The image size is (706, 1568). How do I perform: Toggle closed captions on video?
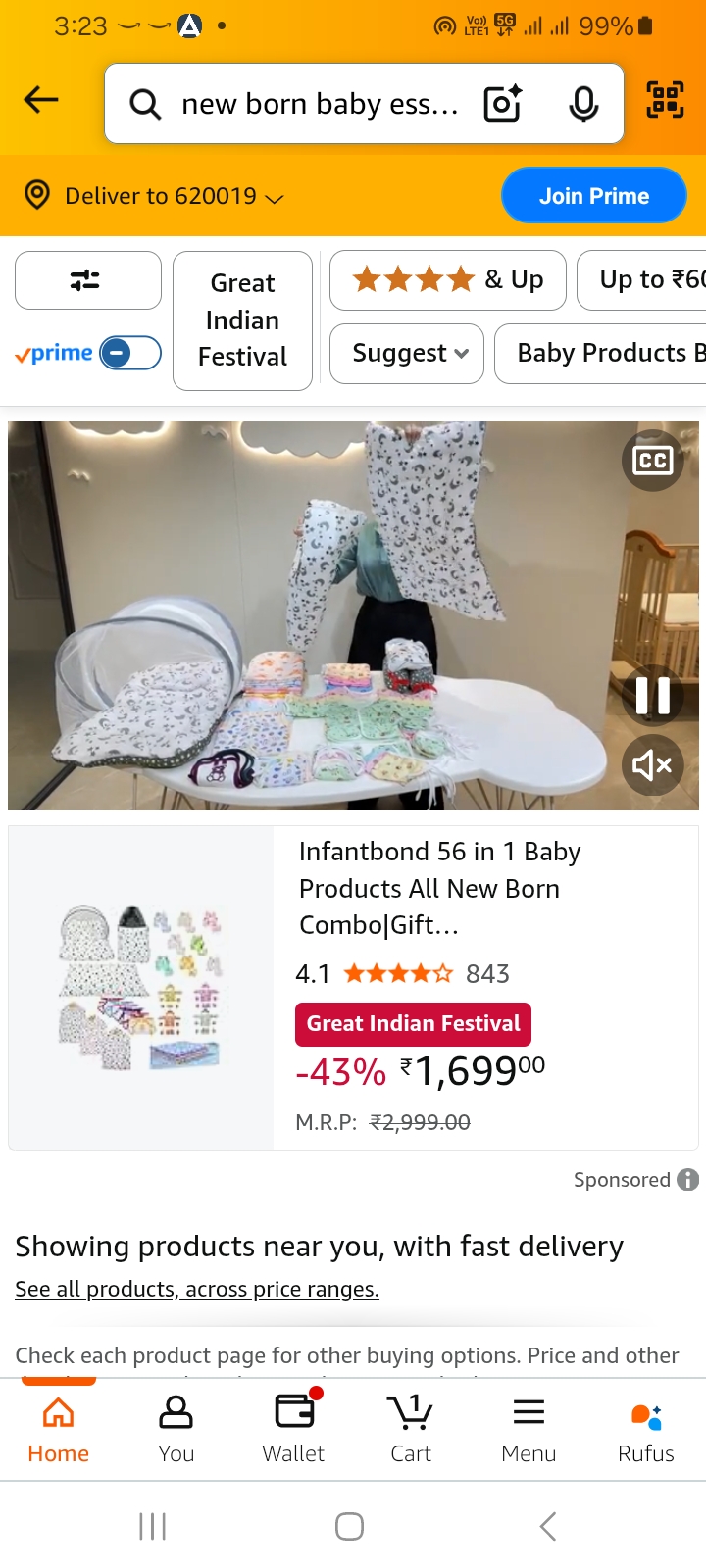[x=652, y=461]
